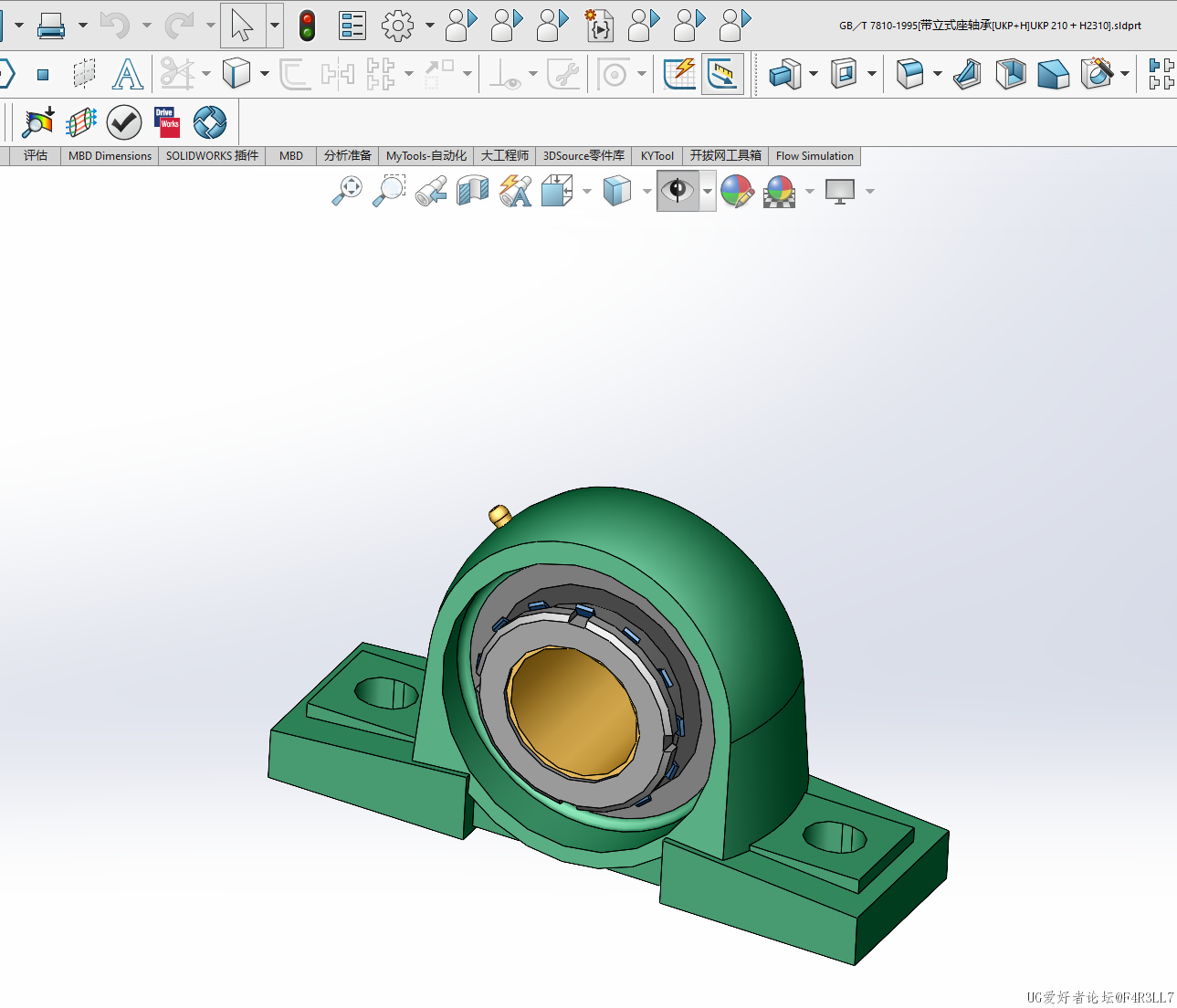This screenshot has width=1177, height=1008.
Task: Expand the Hide/Show Items dropdown arrow
Action: pyautogui.click(x=708, y=191)
